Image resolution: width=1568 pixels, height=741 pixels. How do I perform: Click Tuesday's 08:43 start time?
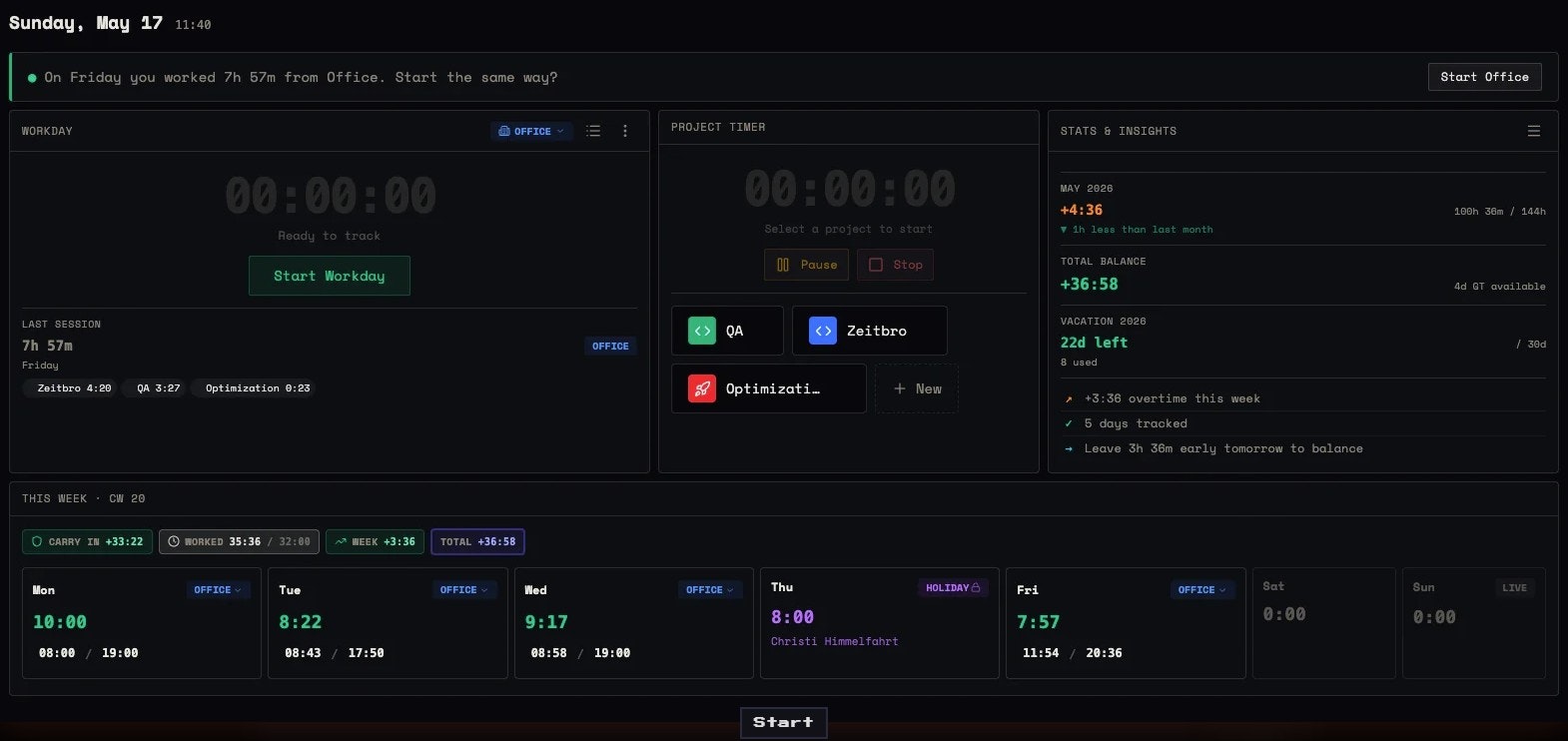click(x=303, y=653)
